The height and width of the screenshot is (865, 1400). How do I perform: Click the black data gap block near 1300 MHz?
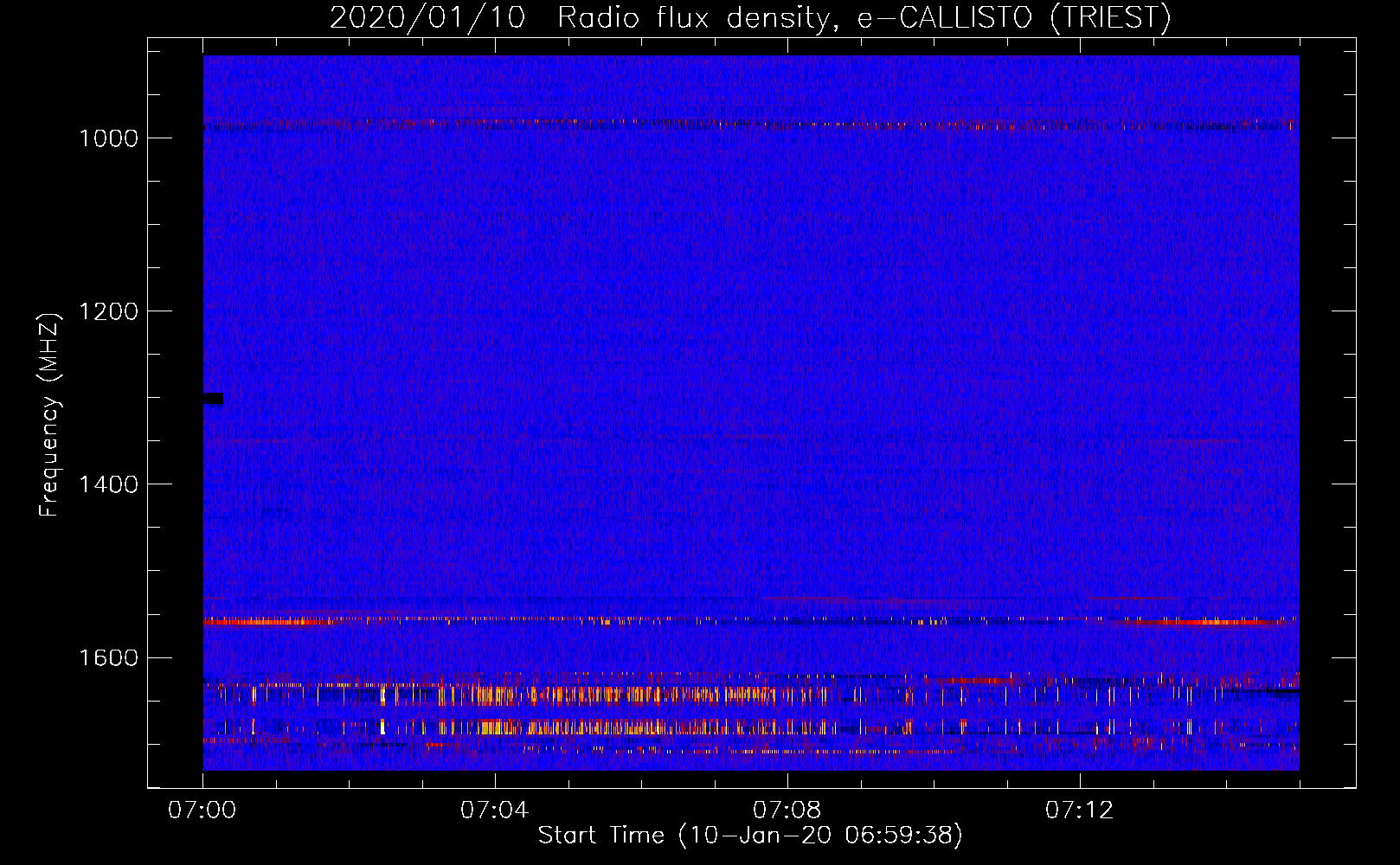click(x=213, y=399)
